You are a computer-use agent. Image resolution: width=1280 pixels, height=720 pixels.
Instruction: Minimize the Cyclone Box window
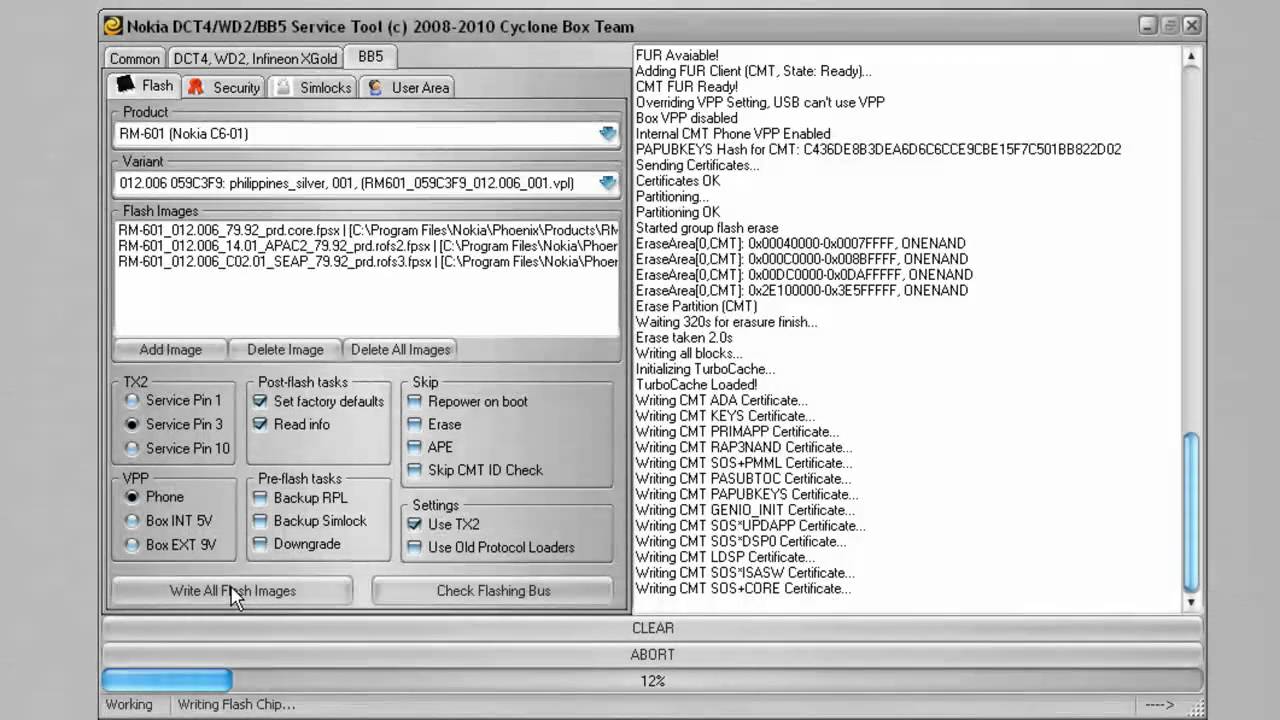click(x=1147, y=26)
